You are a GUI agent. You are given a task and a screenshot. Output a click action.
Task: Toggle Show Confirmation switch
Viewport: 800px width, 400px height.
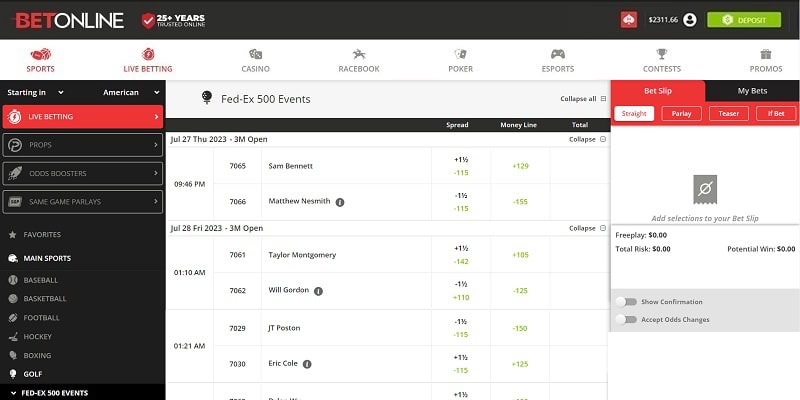tap(626, 302)
